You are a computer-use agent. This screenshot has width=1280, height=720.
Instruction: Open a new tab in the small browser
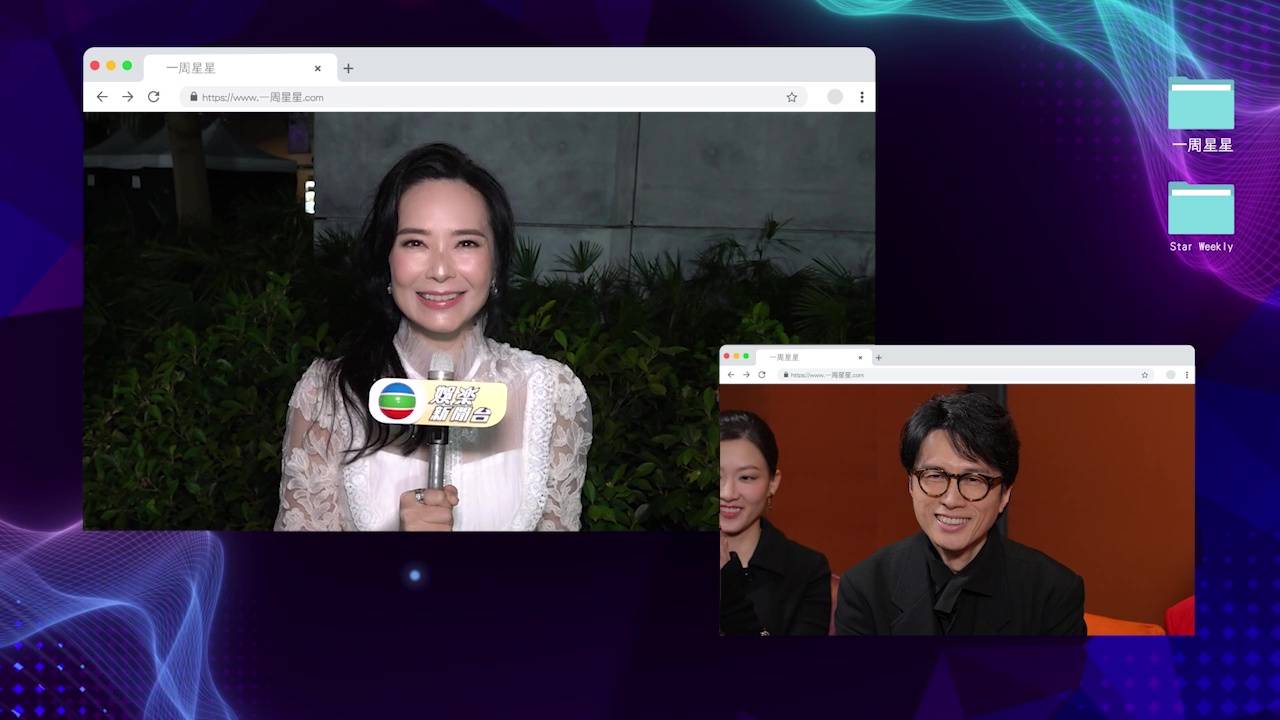[x=879, y=357]
